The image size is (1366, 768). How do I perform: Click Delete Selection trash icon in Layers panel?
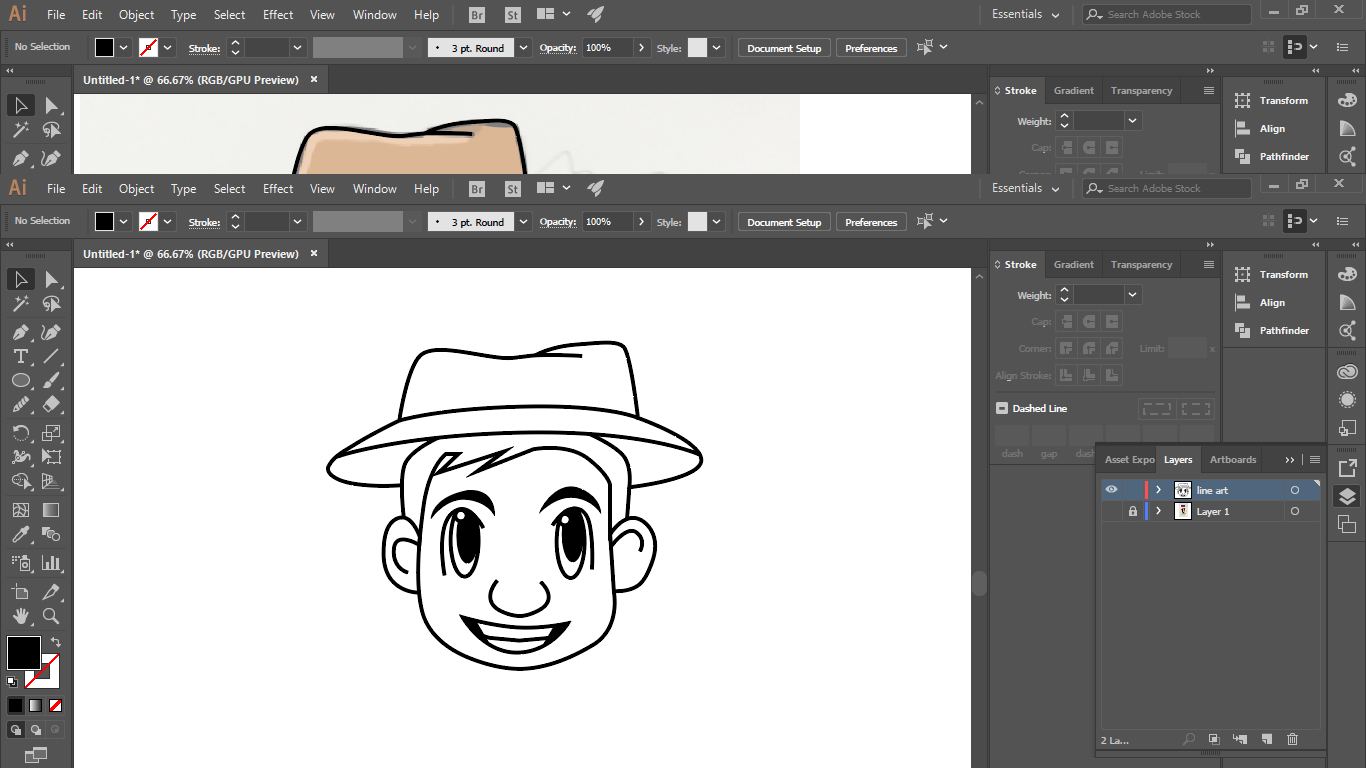click(x=1292, y=739)
